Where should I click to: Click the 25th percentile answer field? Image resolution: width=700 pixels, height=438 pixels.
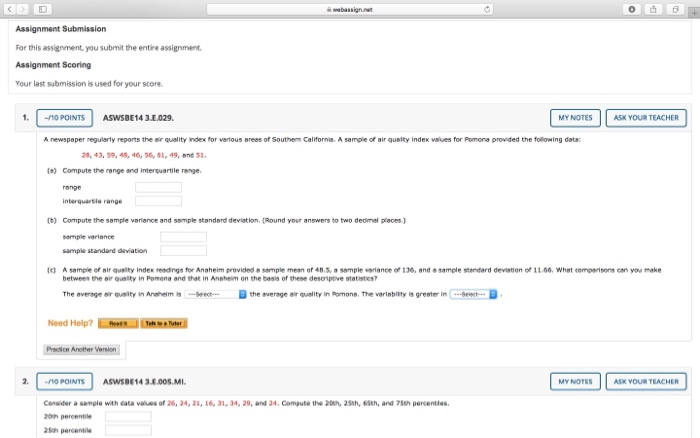coord(128,430)
